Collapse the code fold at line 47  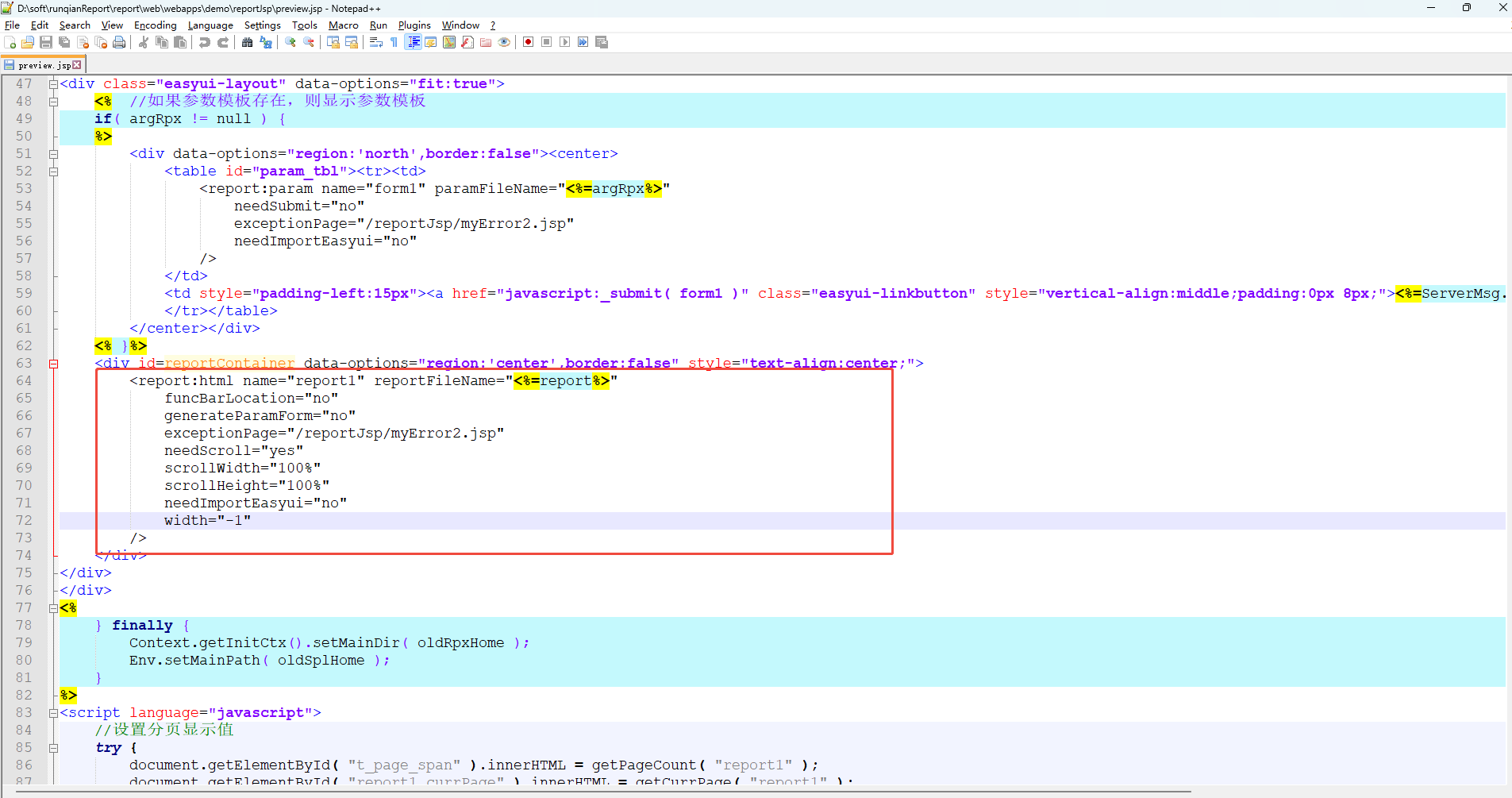coord(53,84)
